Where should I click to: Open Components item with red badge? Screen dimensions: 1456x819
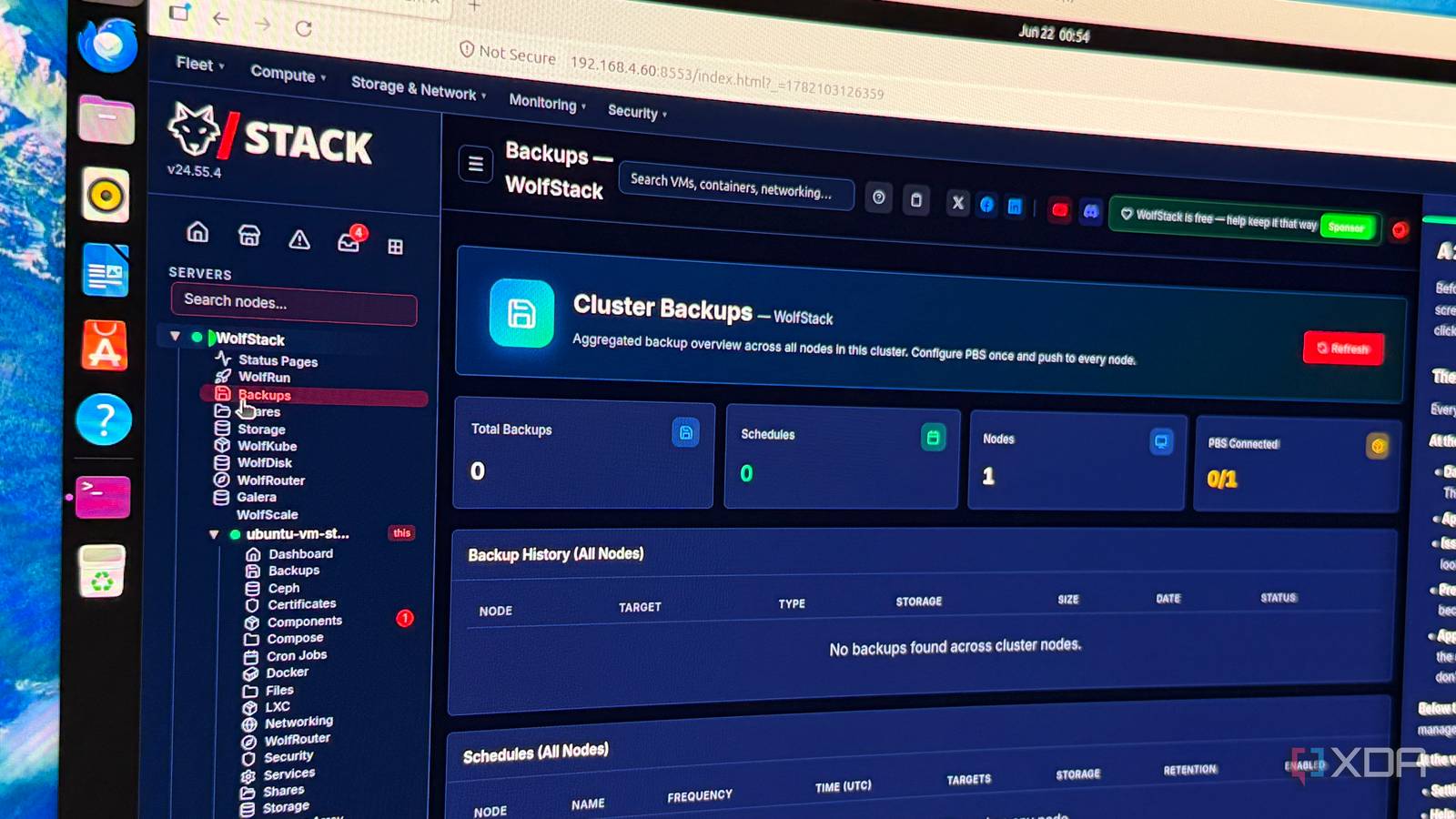coord(304,622)
